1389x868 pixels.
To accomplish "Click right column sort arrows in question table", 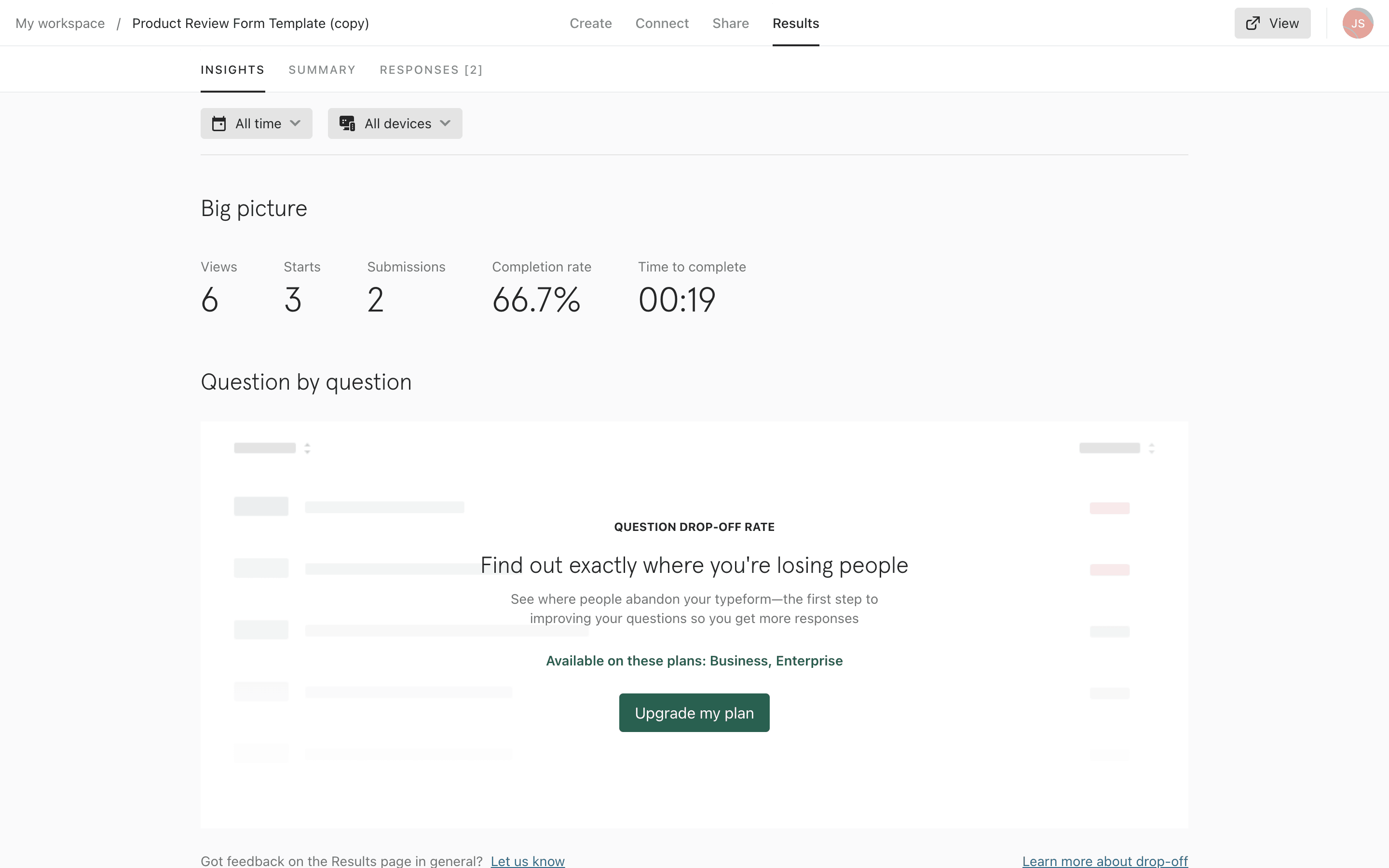I will [x=1151, y=448].
